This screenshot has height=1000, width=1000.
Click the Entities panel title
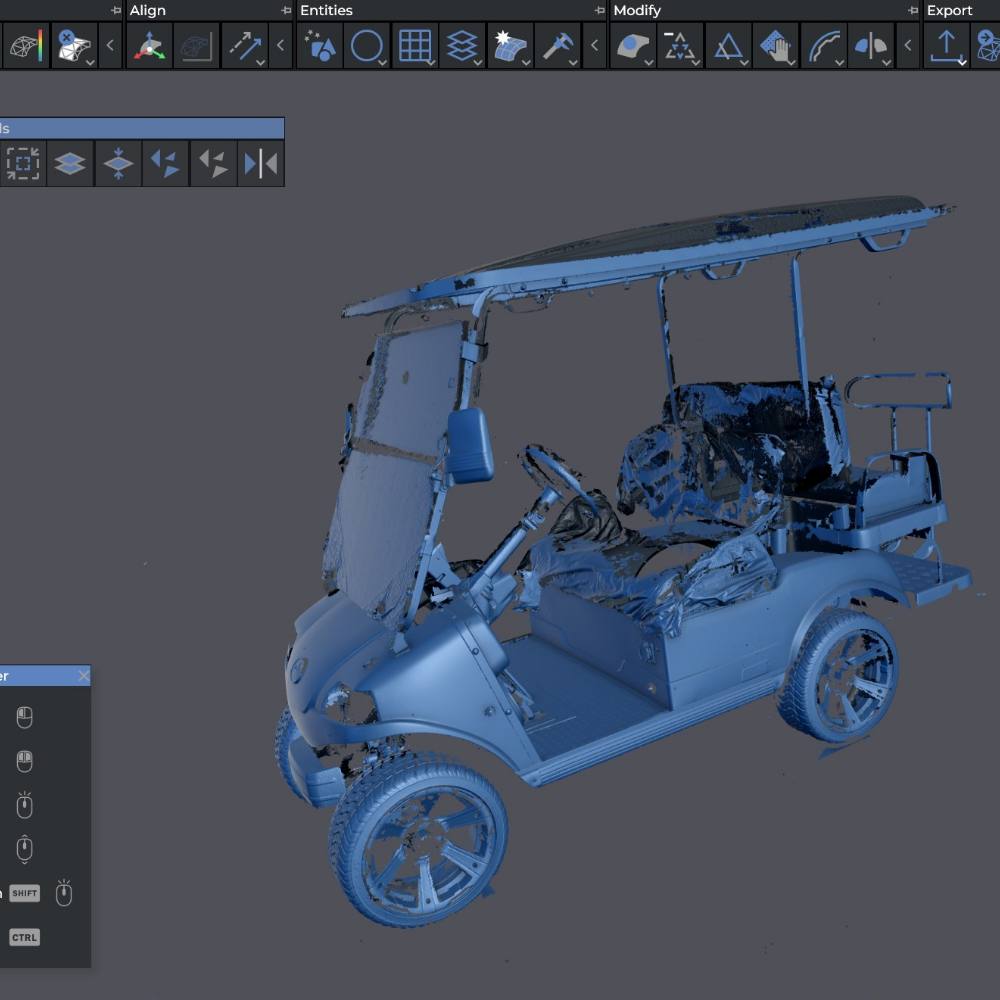[x=326, y=10]
